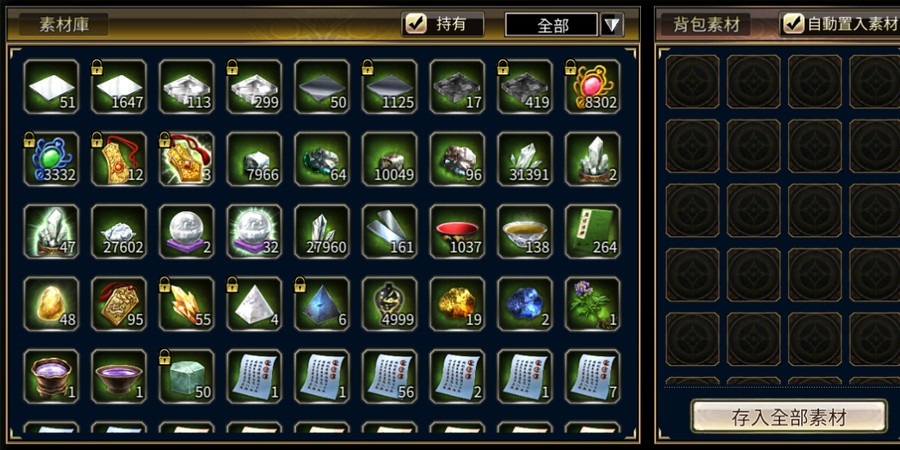Select the pink gem amulet with 8302
Image resolution: width=900 pixels, height=450 pixels.
(592, 86)
